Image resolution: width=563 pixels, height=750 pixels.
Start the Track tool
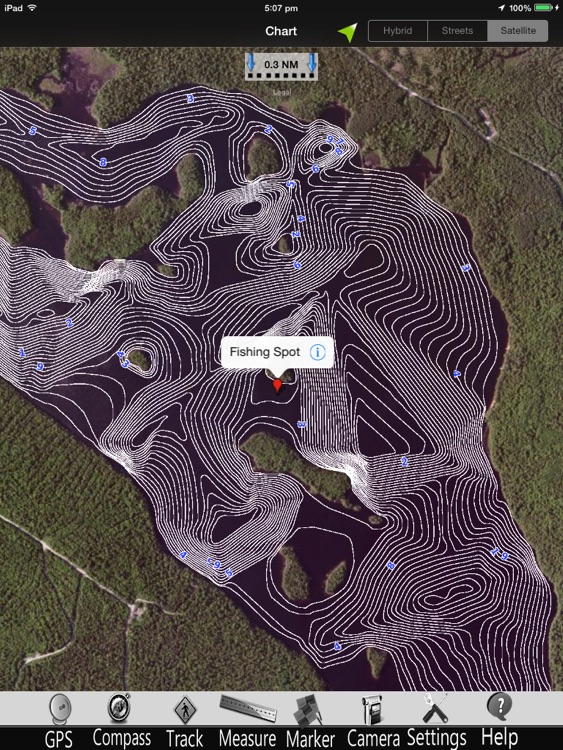point(185,720)
